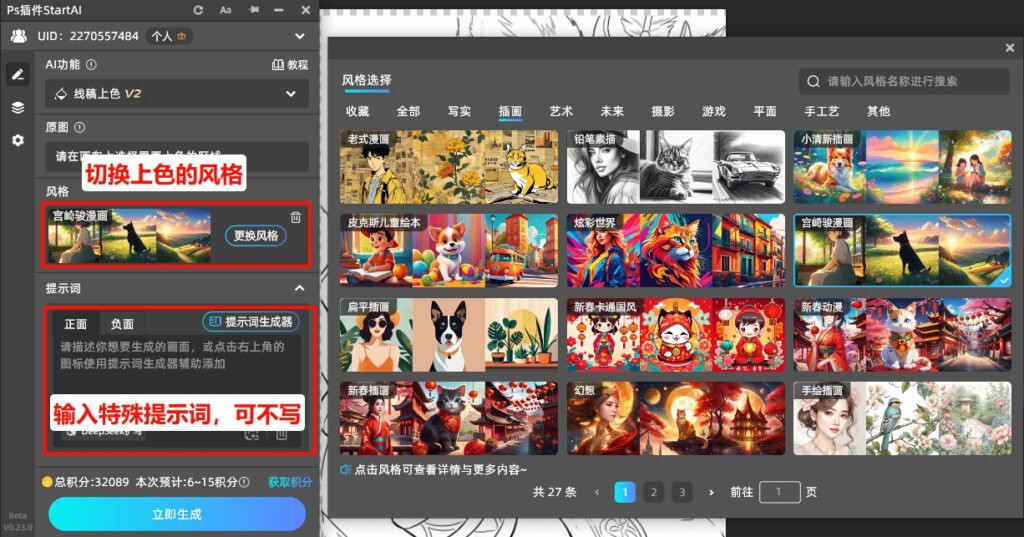This screenshot has width=1024, height=537.
Task: Click the 更换风格 button
Action: click(256, 235)
